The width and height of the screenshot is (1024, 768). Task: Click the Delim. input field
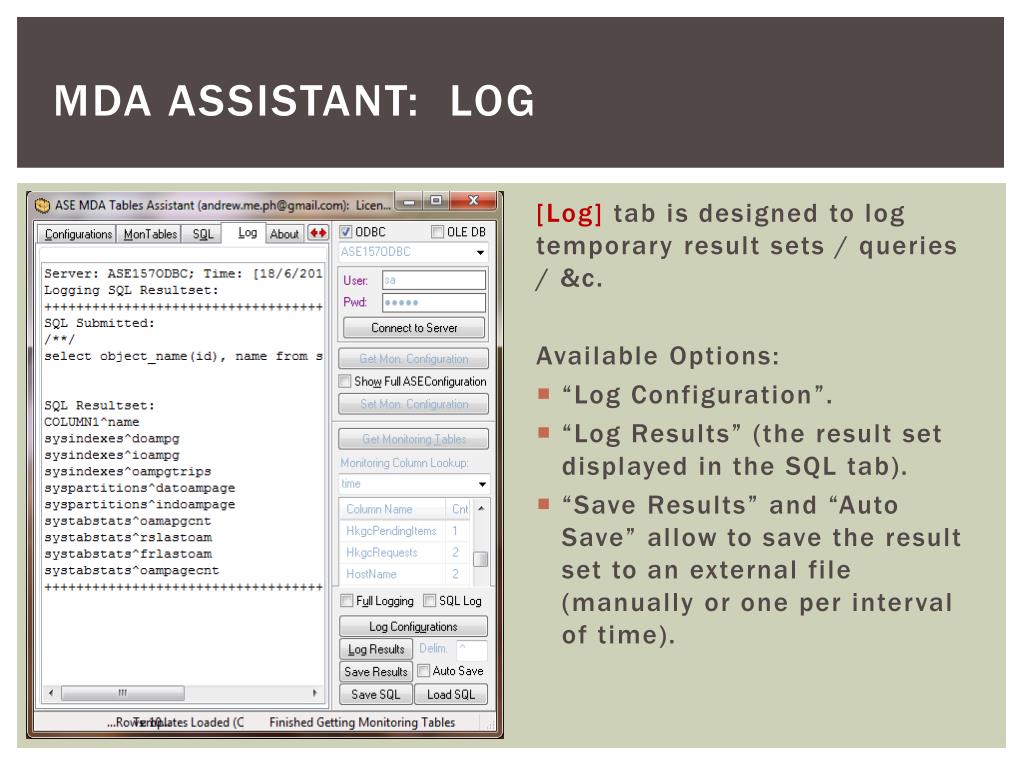472,649
